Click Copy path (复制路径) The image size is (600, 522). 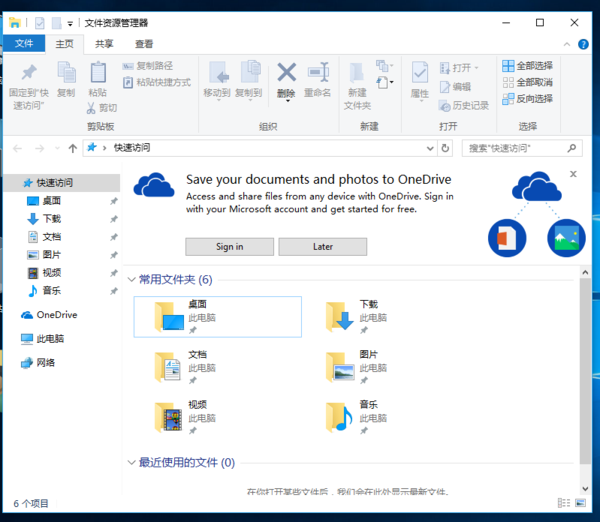click(x=148, y=66)
